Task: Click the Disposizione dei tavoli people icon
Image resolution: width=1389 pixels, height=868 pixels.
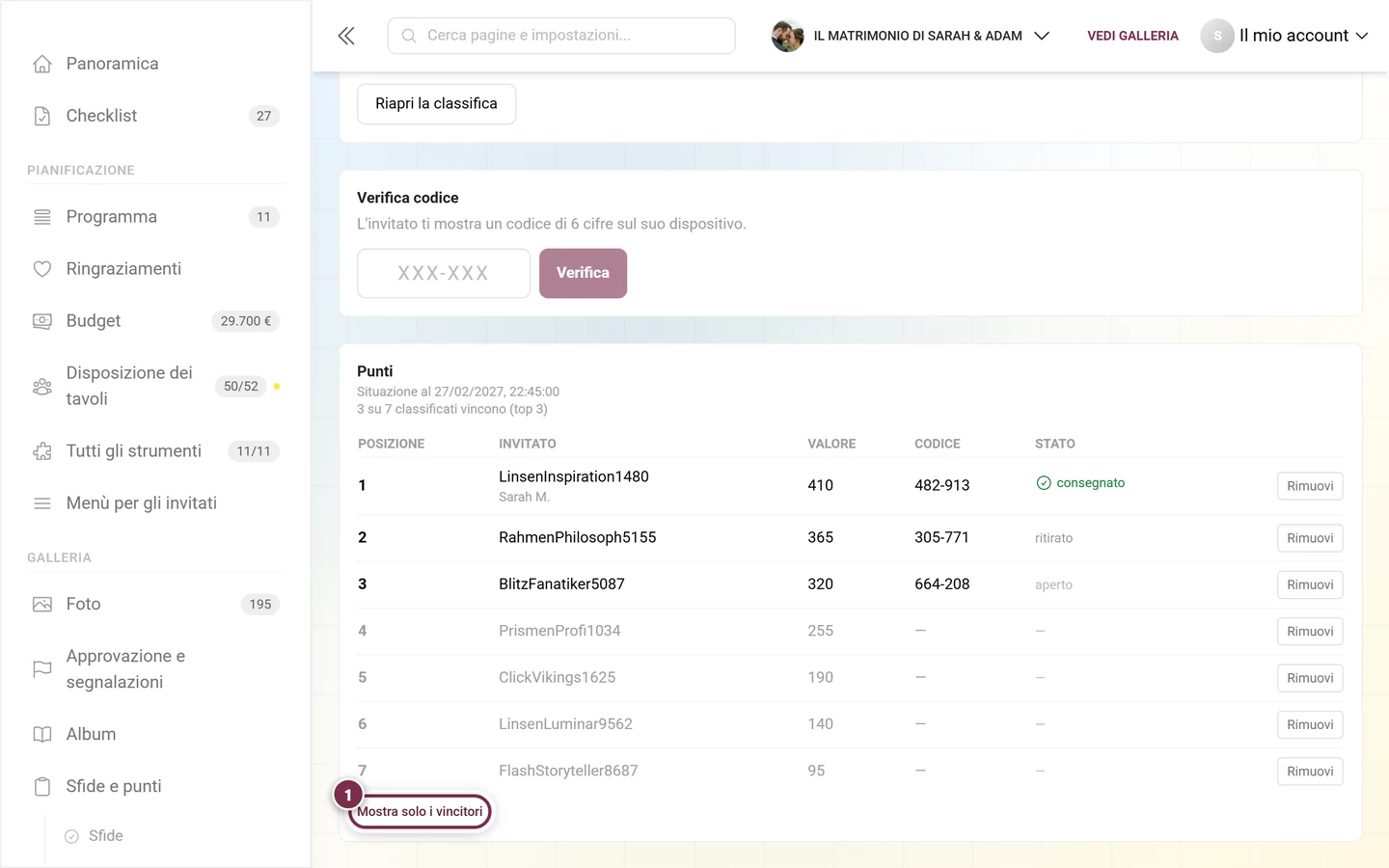Action: pyautogui.click(x=42, y=386)
